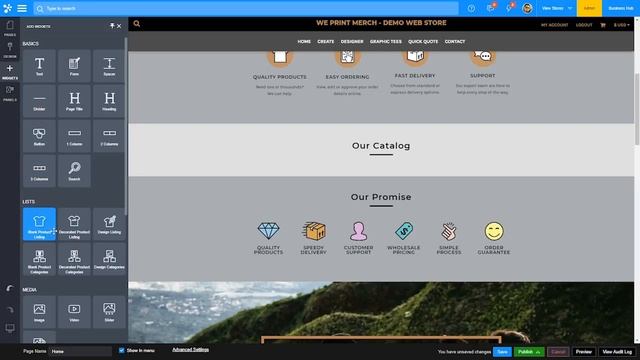
Task: Open the Create menu item
Action: [x=326, y=41]
